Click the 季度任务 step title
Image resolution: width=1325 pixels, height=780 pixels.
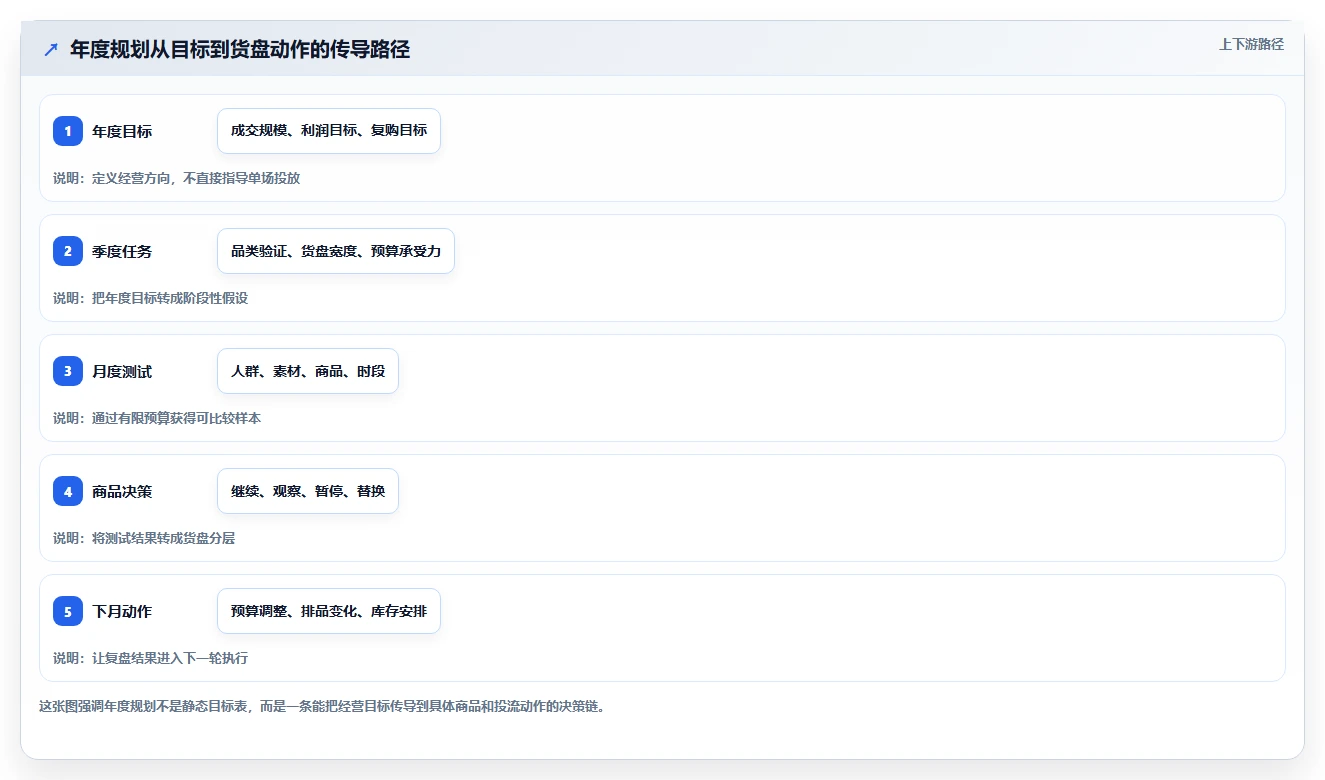point(122,251)
